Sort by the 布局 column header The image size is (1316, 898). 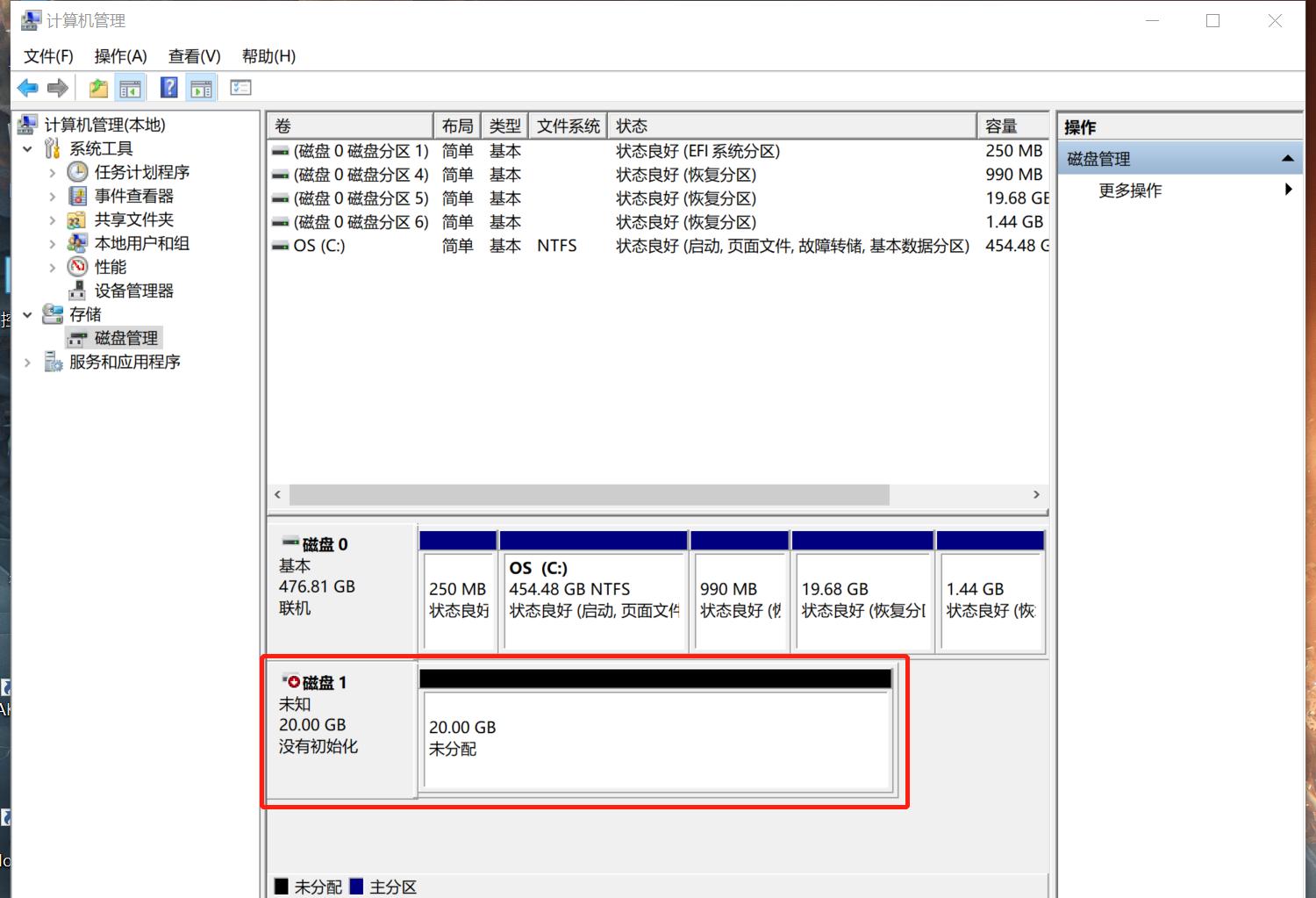click(457, 126)
